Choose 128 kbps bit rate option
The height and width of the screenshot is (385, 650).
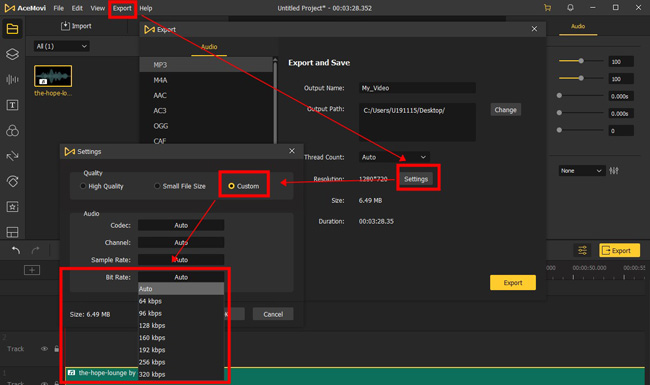pyautogui.click(x=181, y=325)
